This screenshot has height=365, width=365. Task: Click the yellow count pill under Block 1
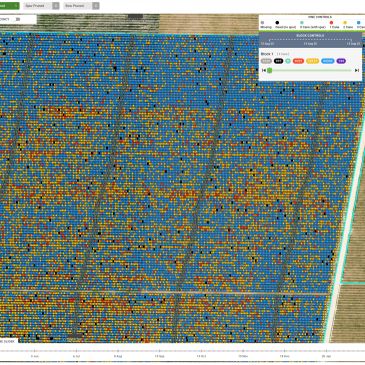pyautogui.click(x=312, y=61)
